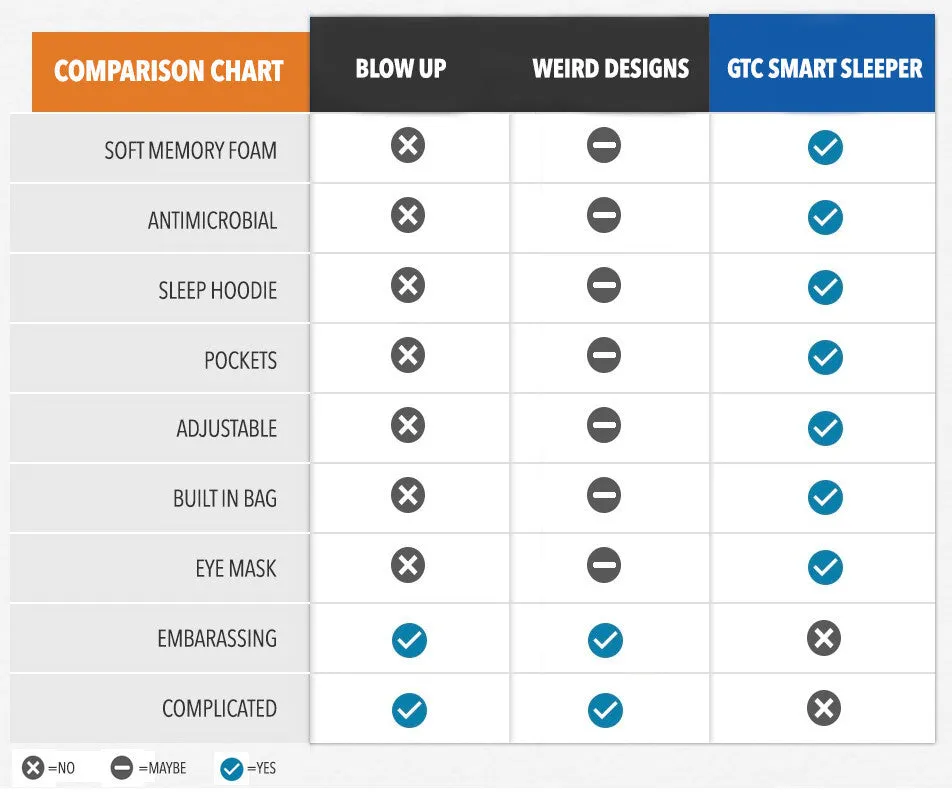Click the minus icon for Weird Designs Antimicrobial

click(x=604, y=215)
